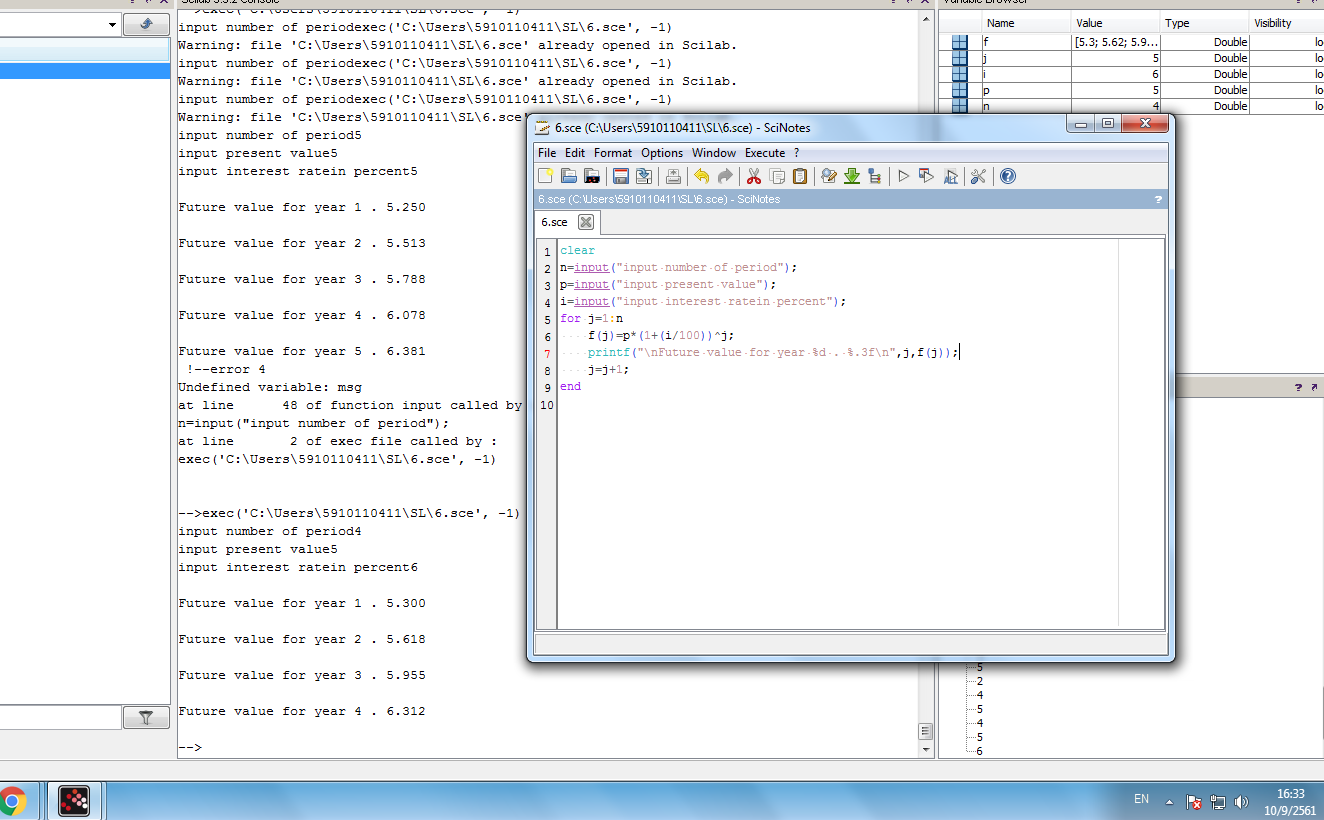Click the Scilab icon in the taskbar

point(74,801)
